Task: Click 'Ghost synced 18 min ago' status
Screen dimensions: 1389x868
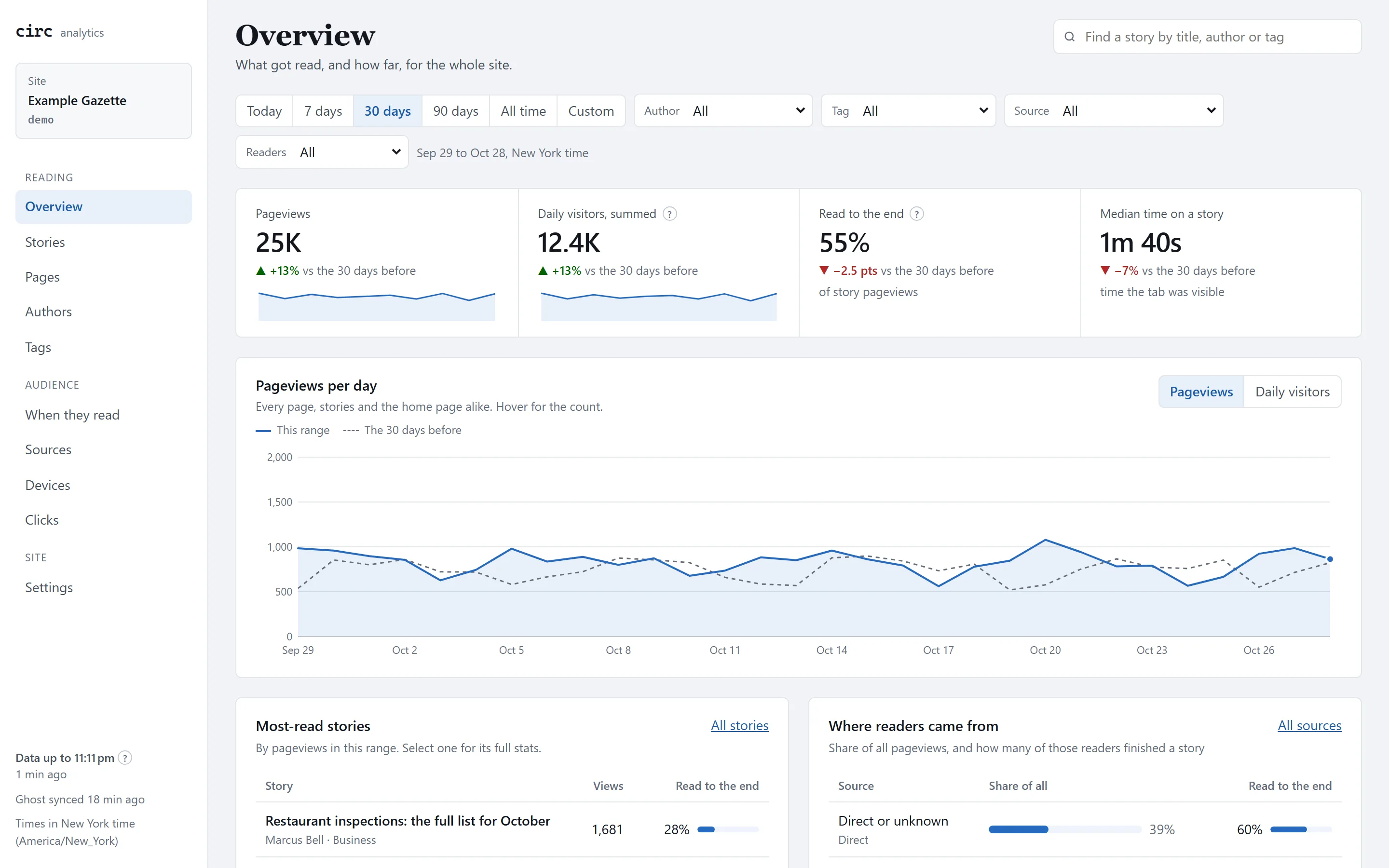Action: point(80,799)
